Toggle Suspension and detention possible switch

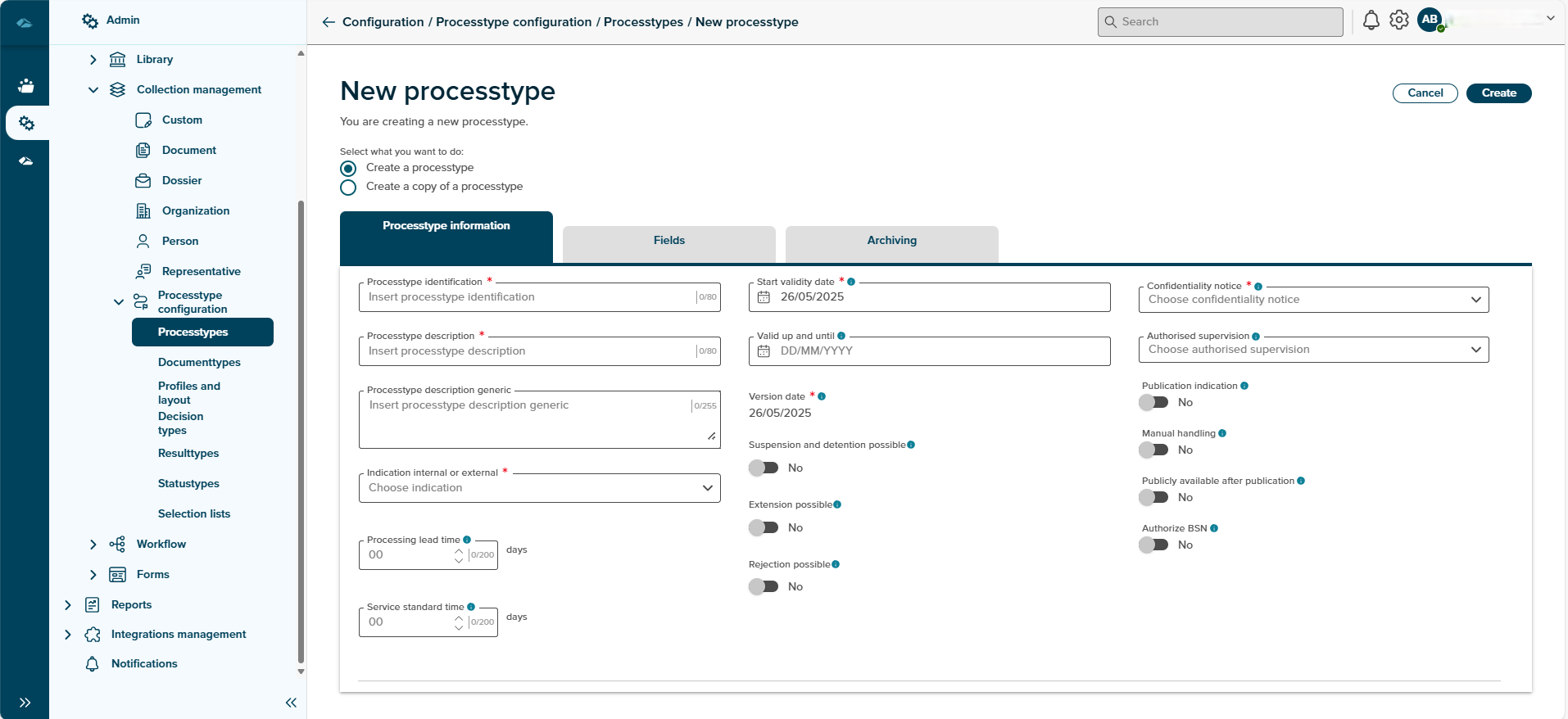click(x=764, y=468)
